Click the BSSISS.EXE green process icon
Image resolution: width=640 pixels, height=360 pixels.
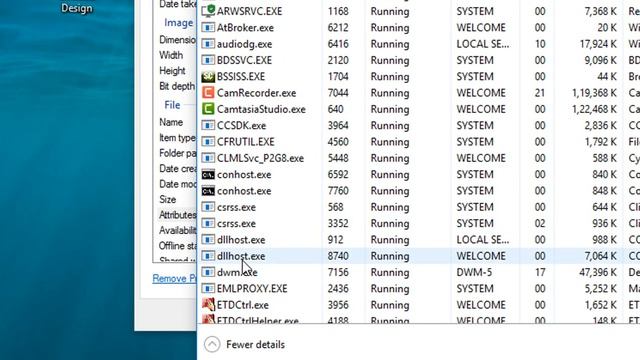[208, 76]
